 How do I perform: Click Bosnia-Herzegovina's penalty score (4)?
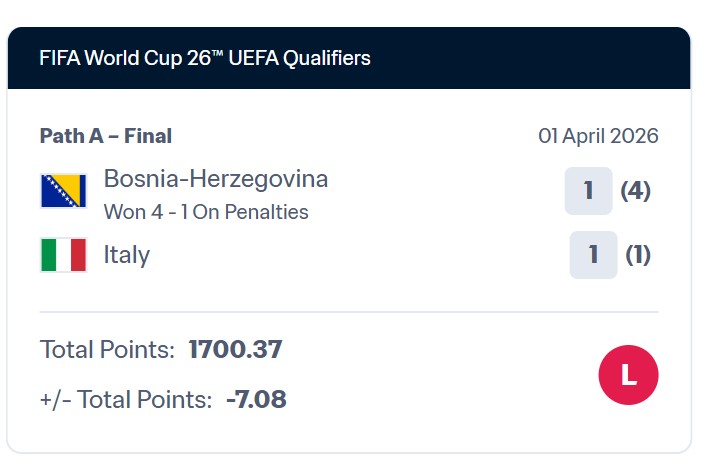636,191
